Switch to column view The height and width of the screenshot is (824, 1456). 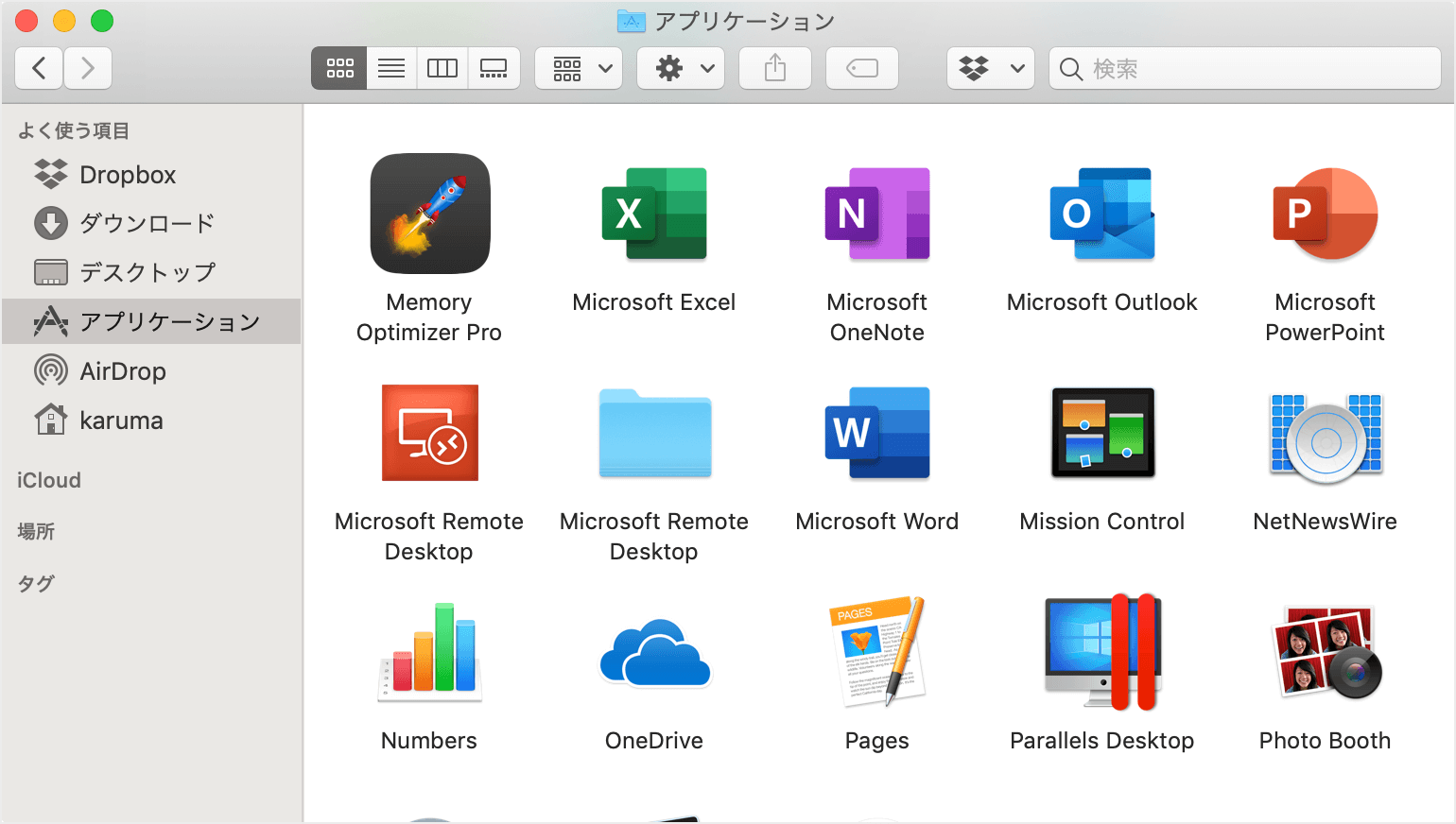pos(442,68)
